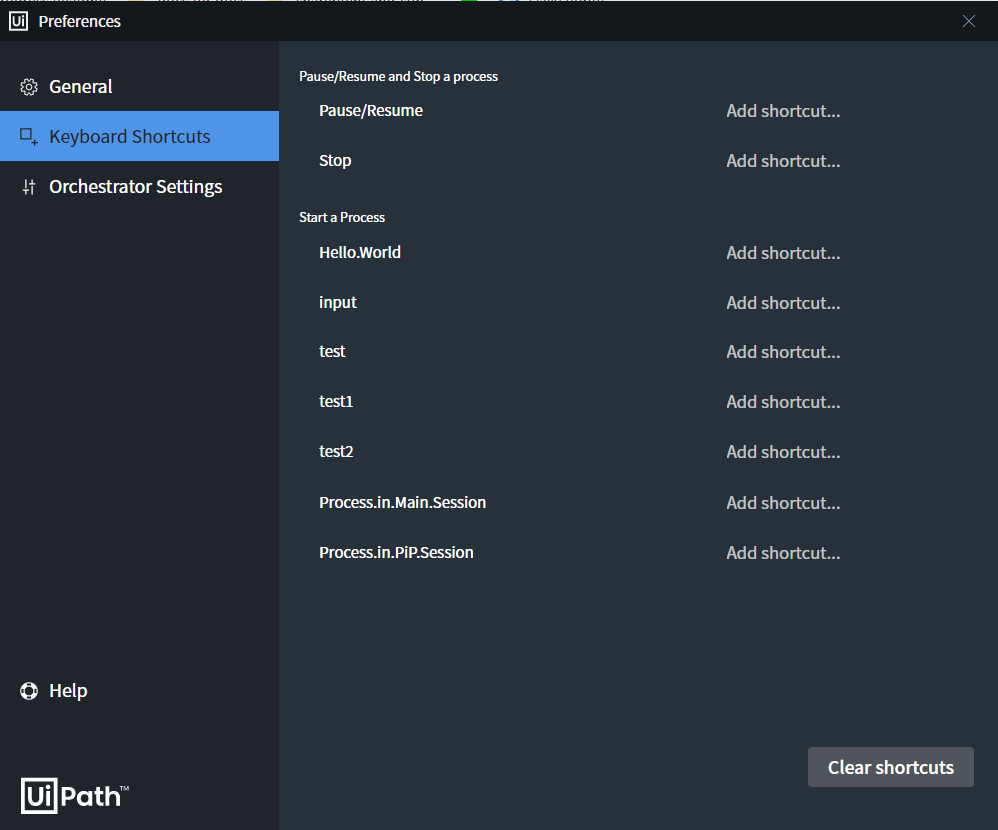
Task: Select the test2 process name
Action: (335, 452)
